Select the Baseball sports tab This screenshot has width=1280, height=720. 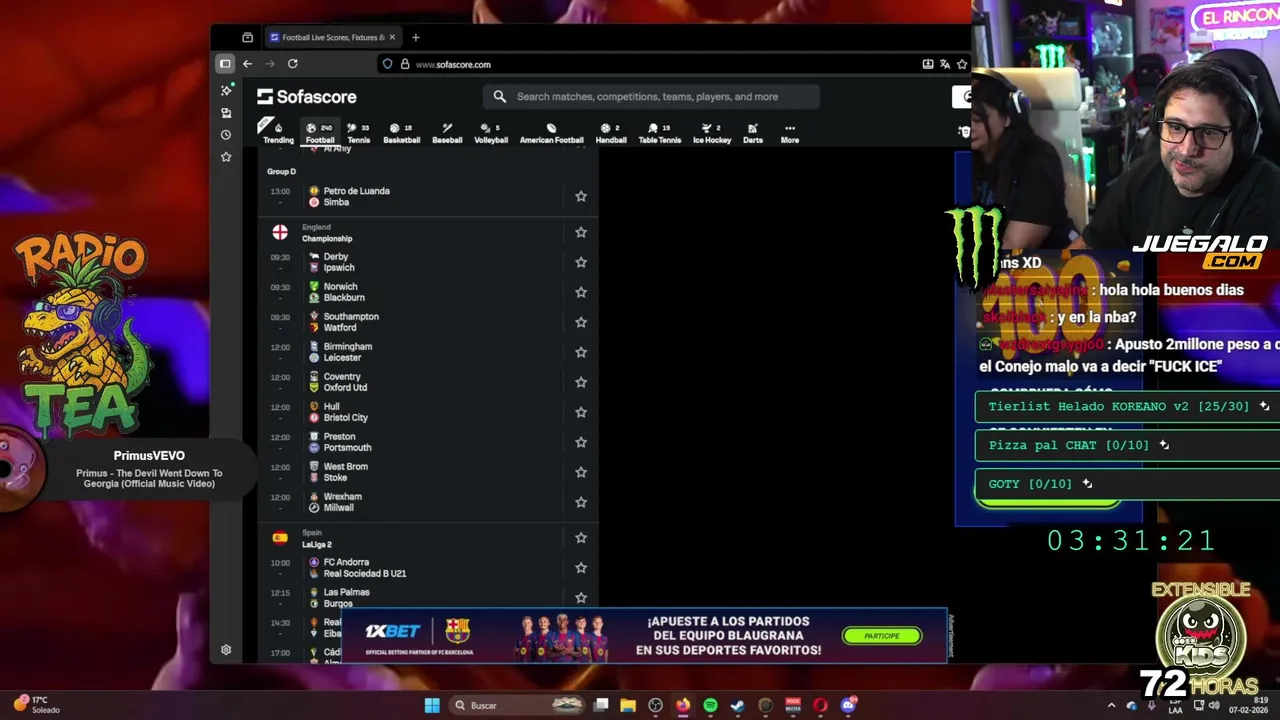(447, 133)
